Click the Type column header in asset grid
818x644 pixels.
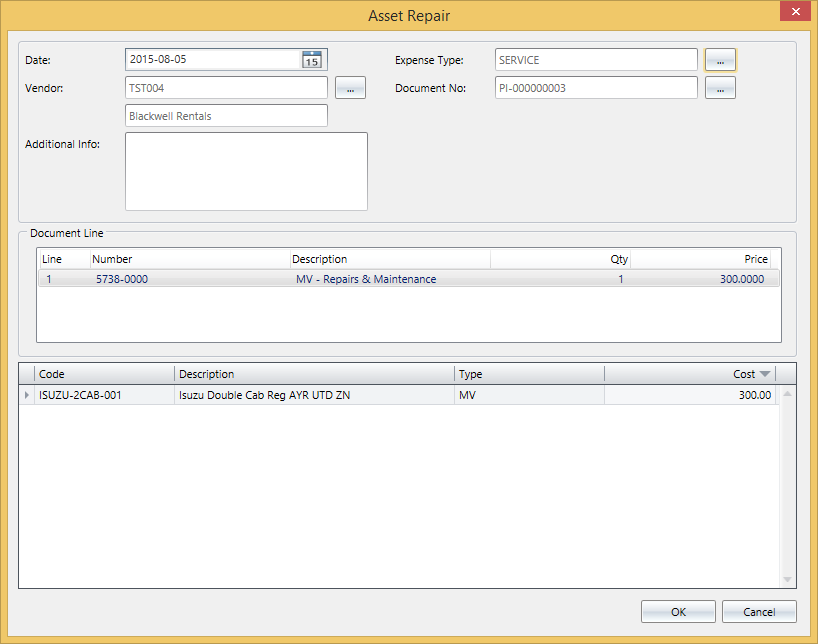tap(528, 374)
